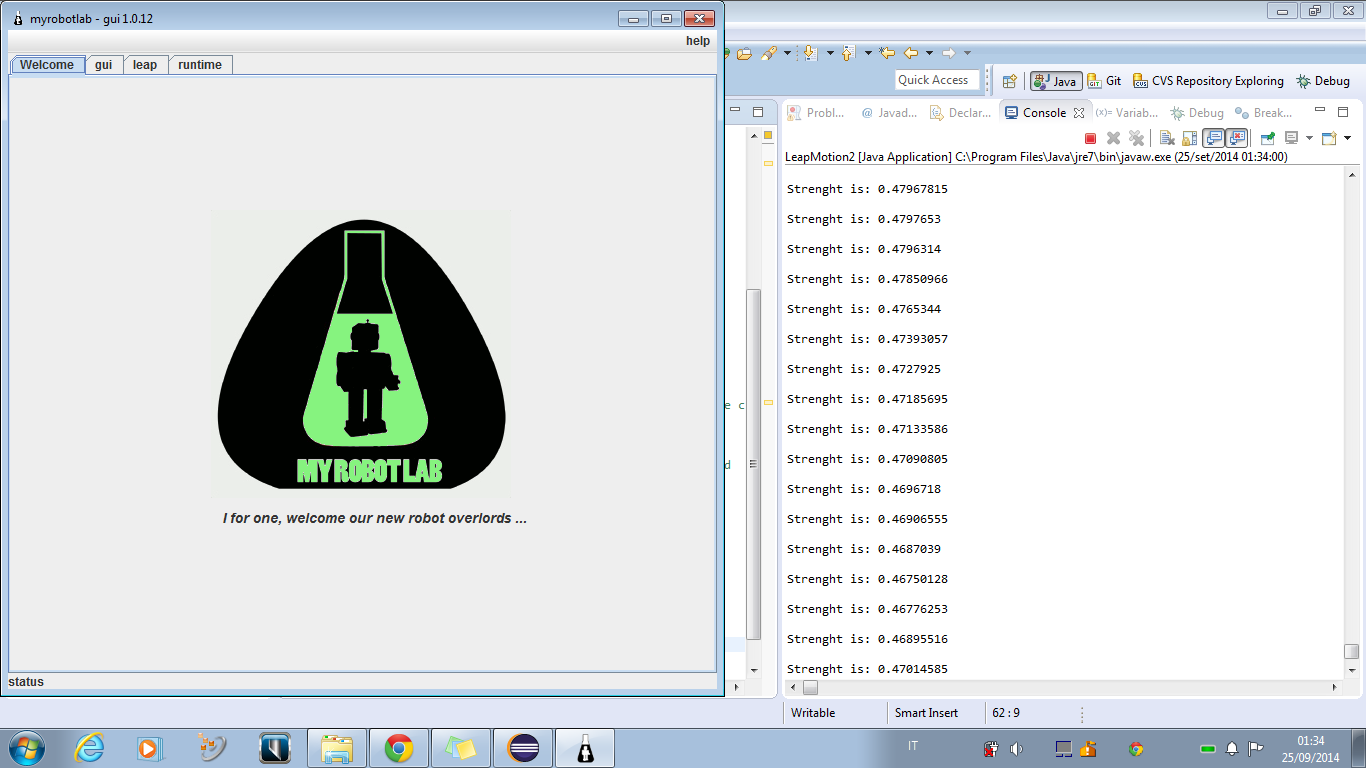The height and width of the screenshot is (768, 1366).
Task: Go to previous annotation icon
Action: click(x=849, y=53)
